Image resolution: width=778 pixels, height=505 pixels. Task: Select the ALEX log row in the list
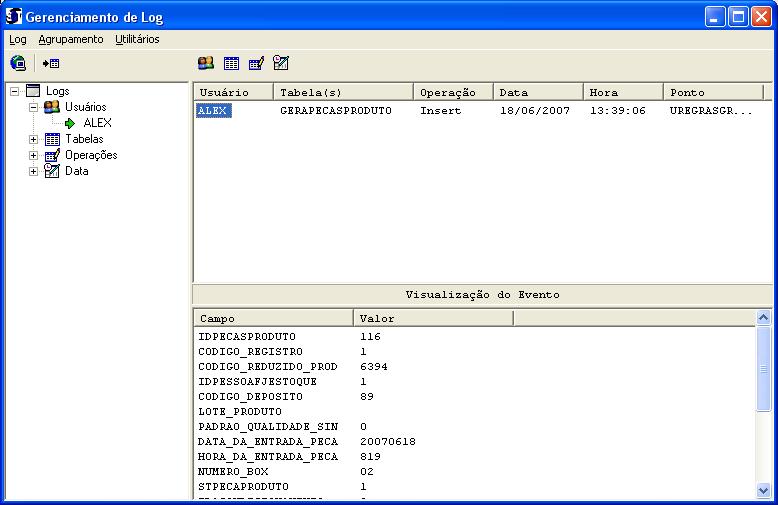click(x=213, y=111)
